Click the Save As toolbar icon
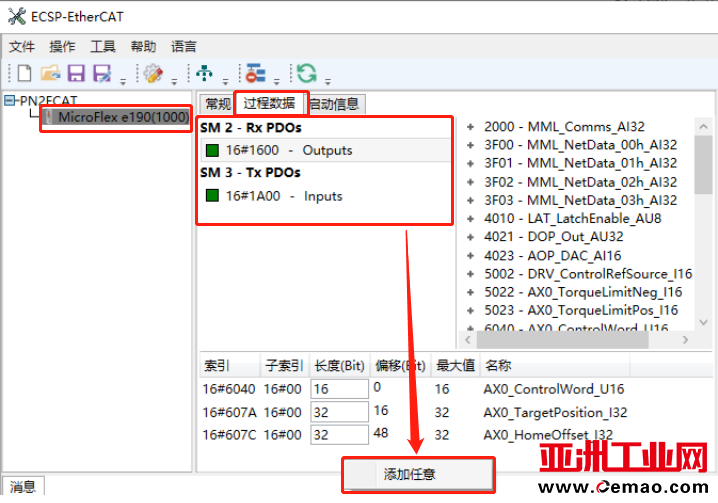 click(102, 73)
